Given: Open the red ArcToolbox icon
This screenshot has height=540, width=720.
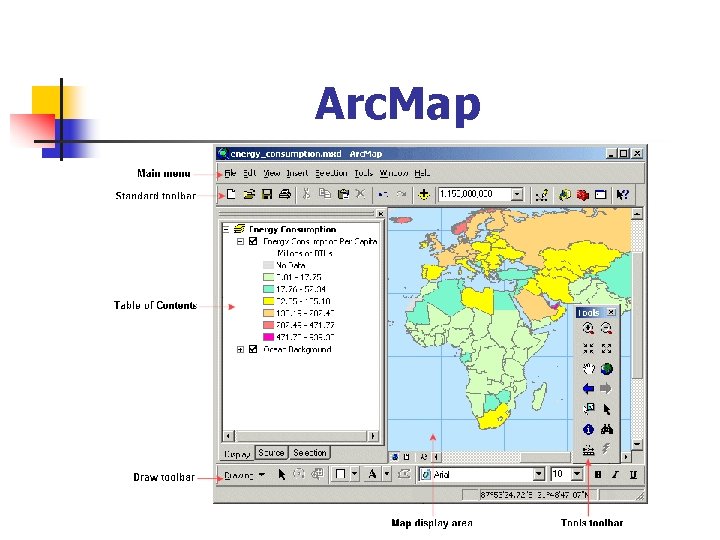Looking at the screenshot, I should pos(583,195).
